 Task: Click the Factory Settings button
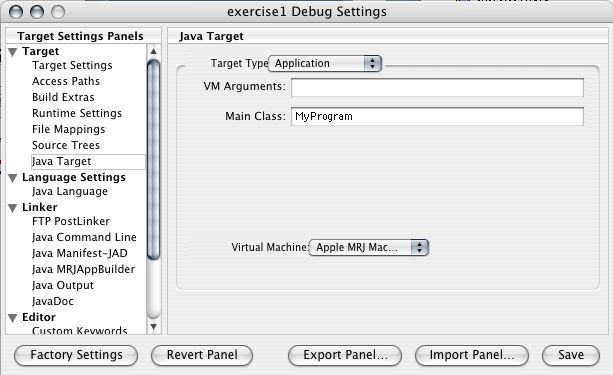(x=76, y=355)
